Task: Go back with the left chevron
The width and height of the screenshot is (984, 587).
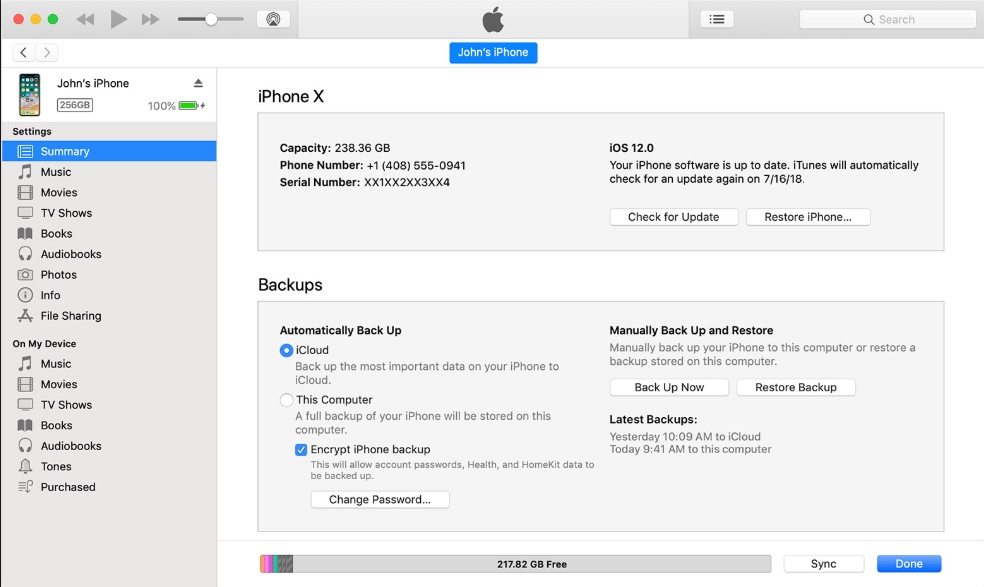Action: tap(24, 52)
